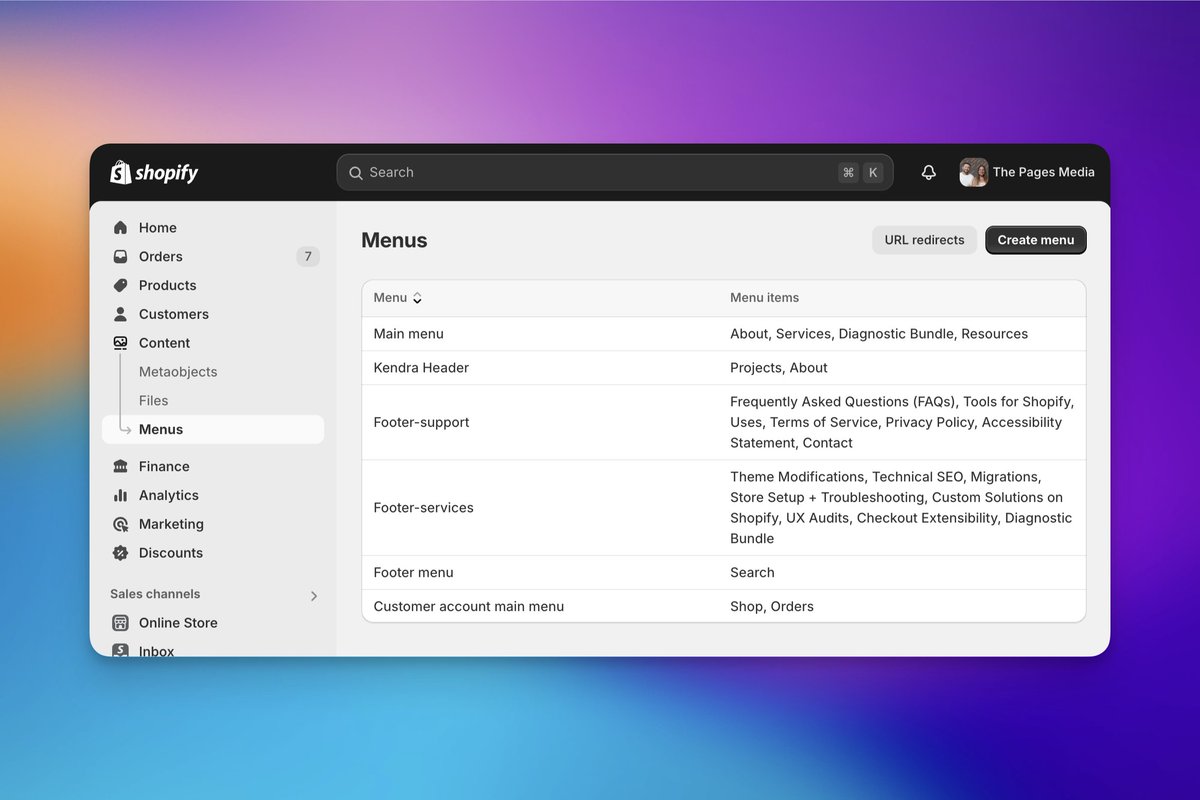The height and width of the screenshot is (800, 1200).
Task: Click the Menu items column header
Action: (765, 298)
